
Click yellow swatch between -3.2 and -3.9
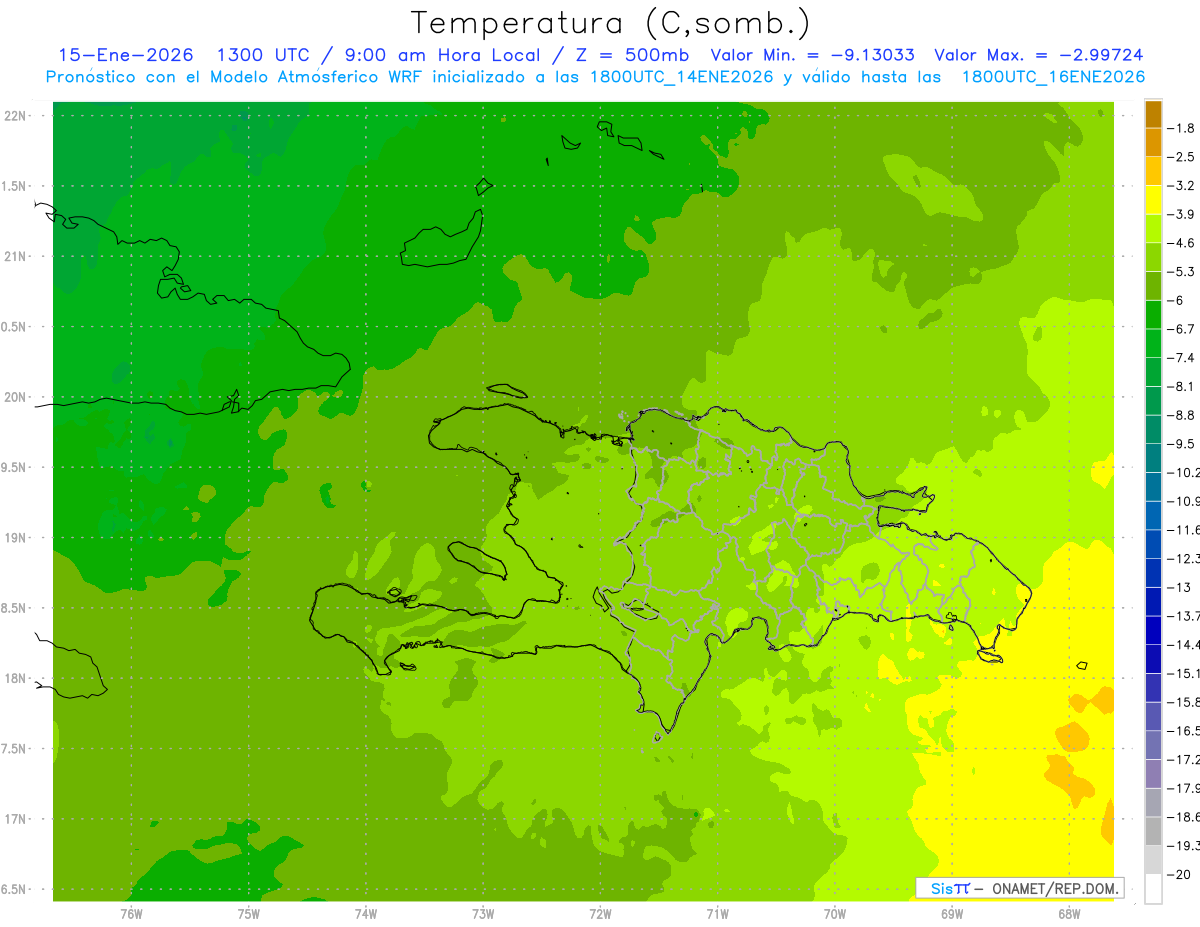click(1153, 200)
